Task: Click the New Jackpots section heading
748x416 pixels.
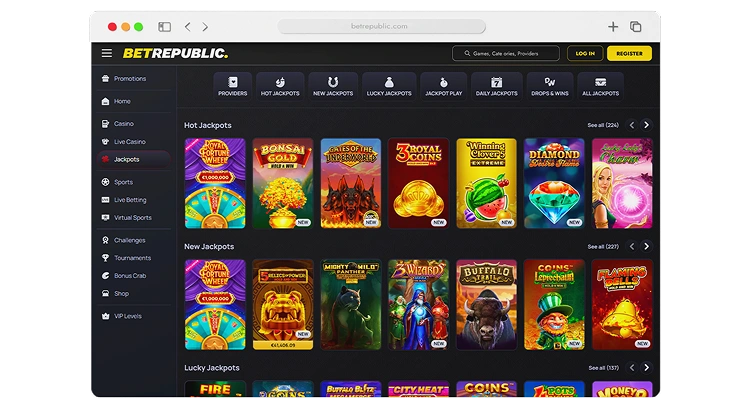Action: tap(209, 247)
